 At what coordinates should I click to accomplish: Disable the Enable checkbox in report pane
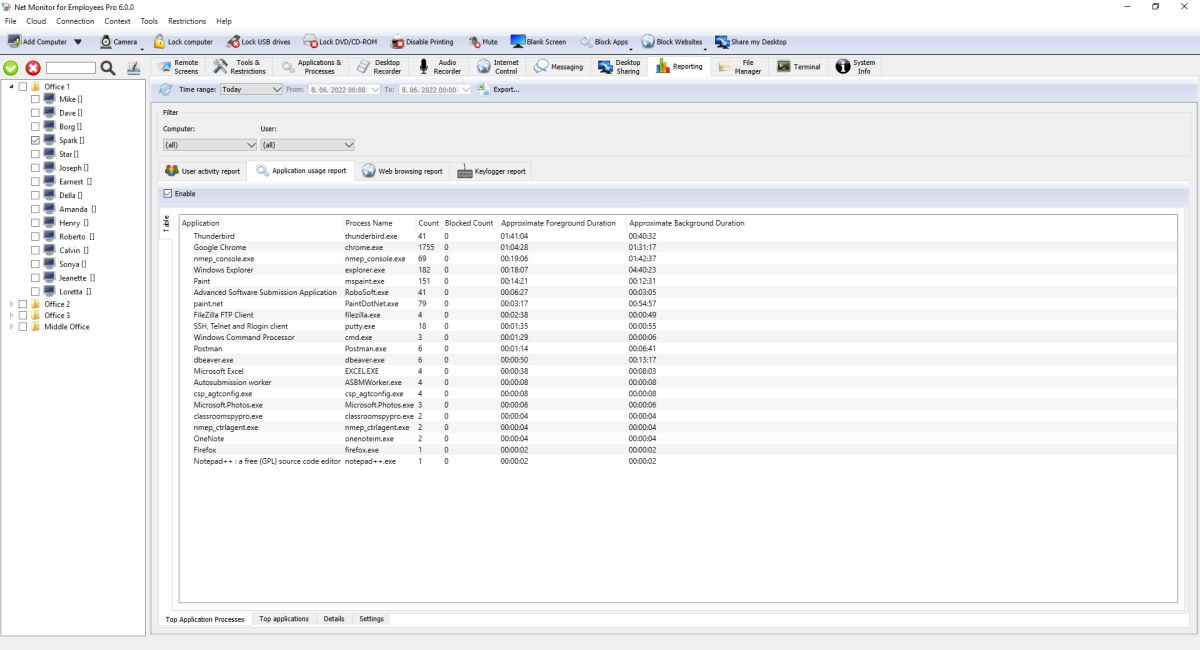pos(166,193)
